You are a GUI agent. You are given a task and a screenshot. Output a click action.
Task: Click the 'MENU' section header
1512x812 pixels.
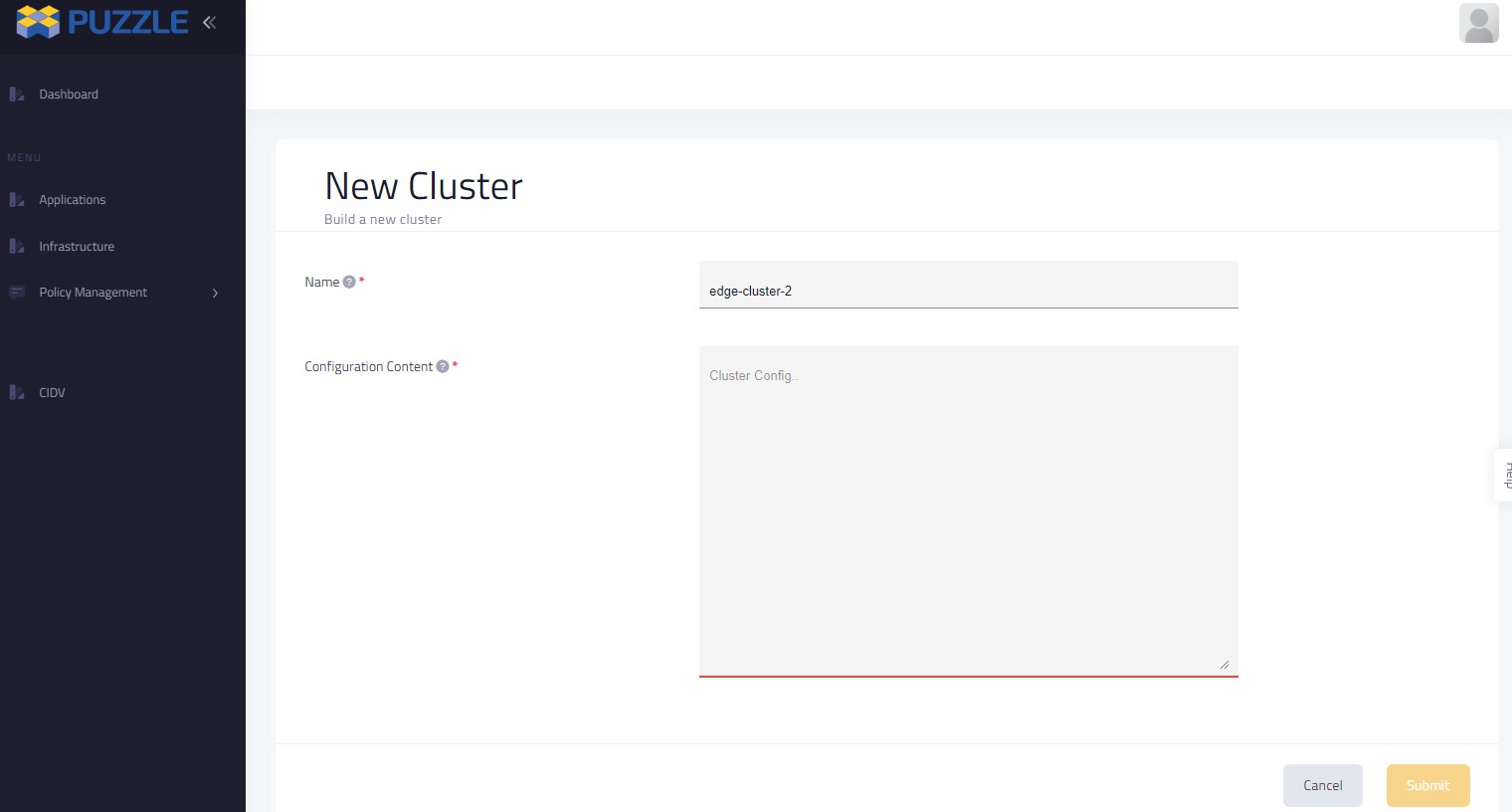[x=24, y=158]
